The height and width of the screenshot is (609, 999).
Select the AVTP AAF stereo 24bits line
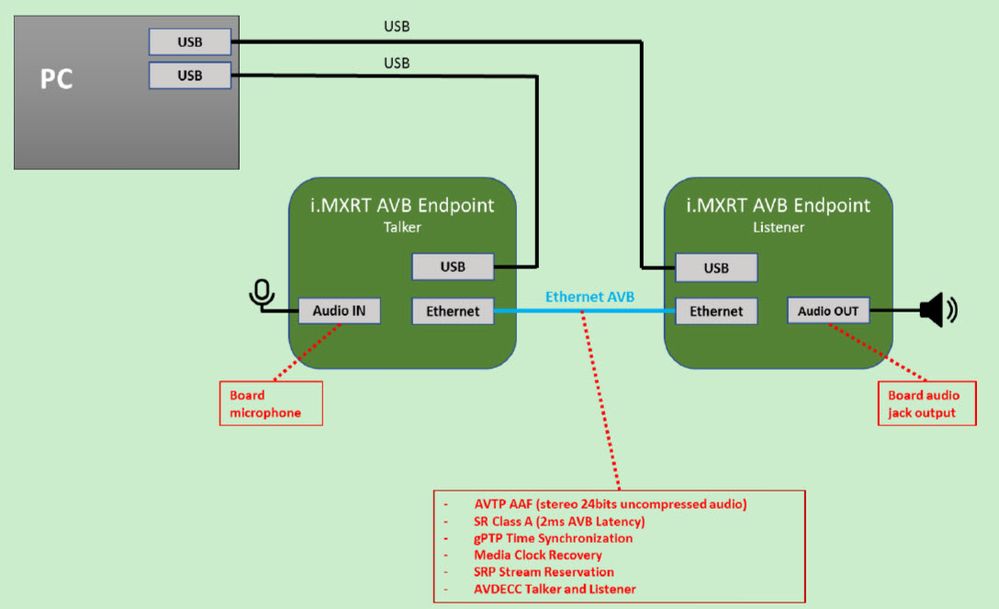[610, 504]
